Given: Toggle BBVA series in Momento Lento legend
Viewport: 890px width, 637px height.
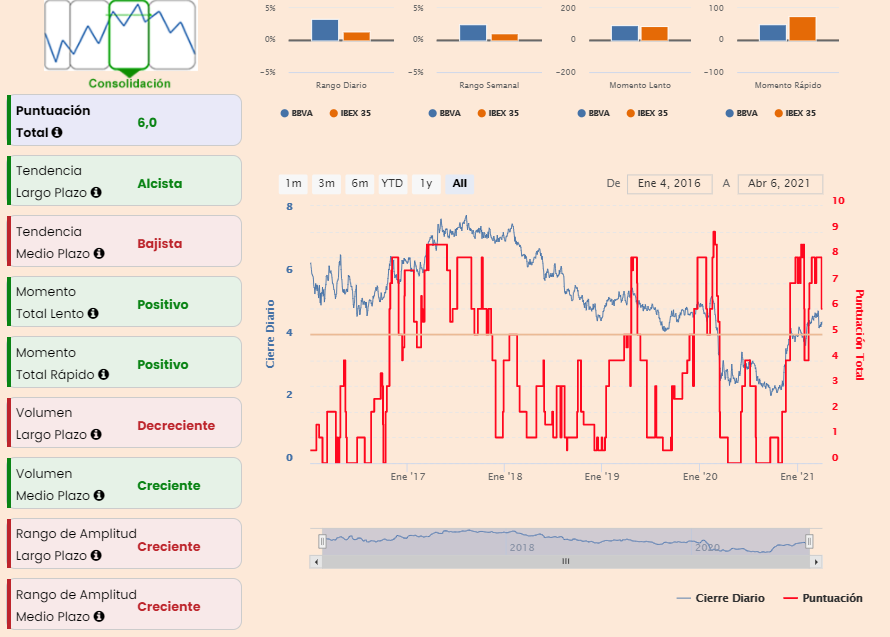Looking at the screenshot, I should click(x=593, y=113).
